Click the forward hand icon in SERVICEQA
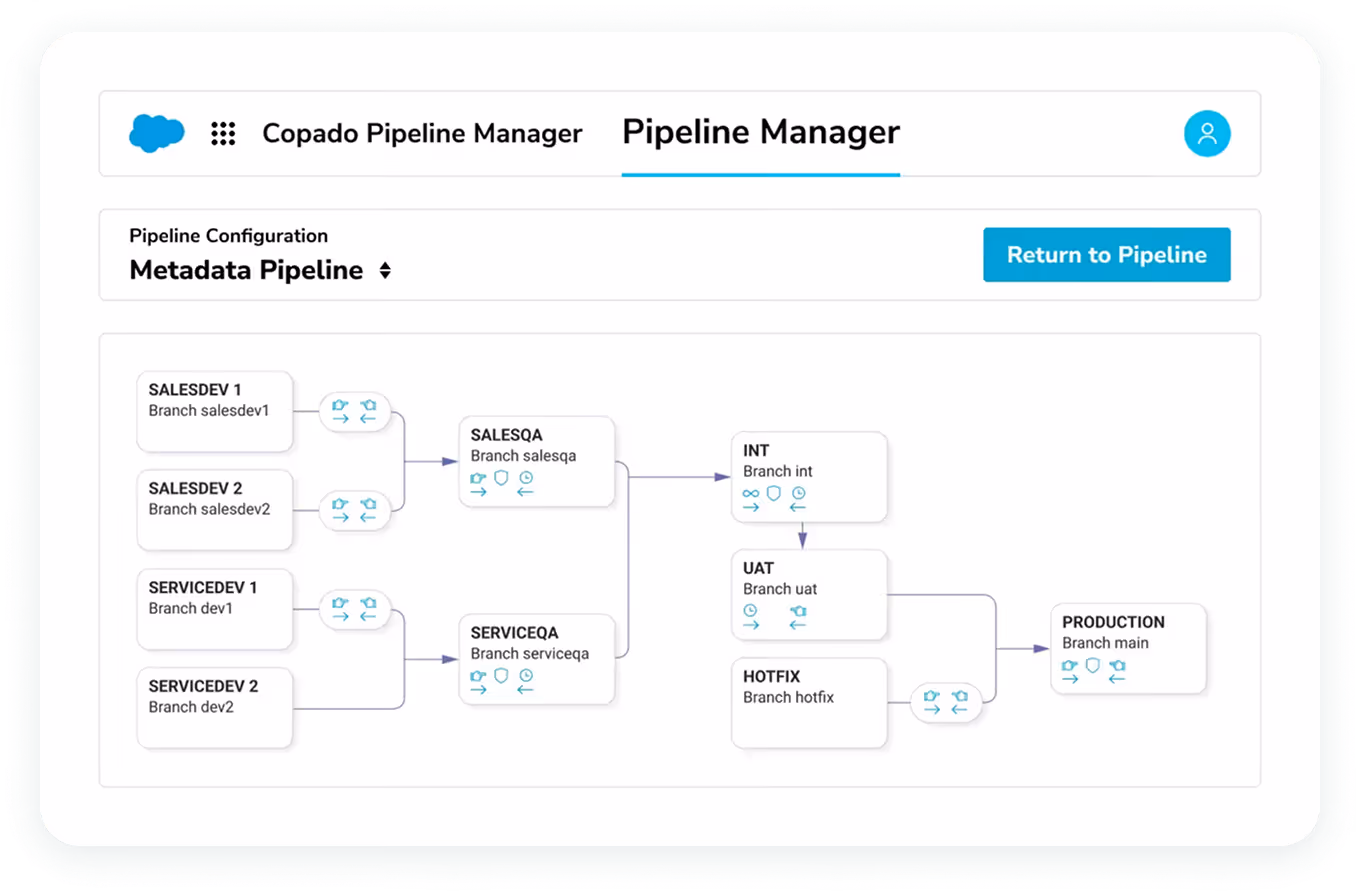Screen dimensions: 1360x894 pos(479,675)
